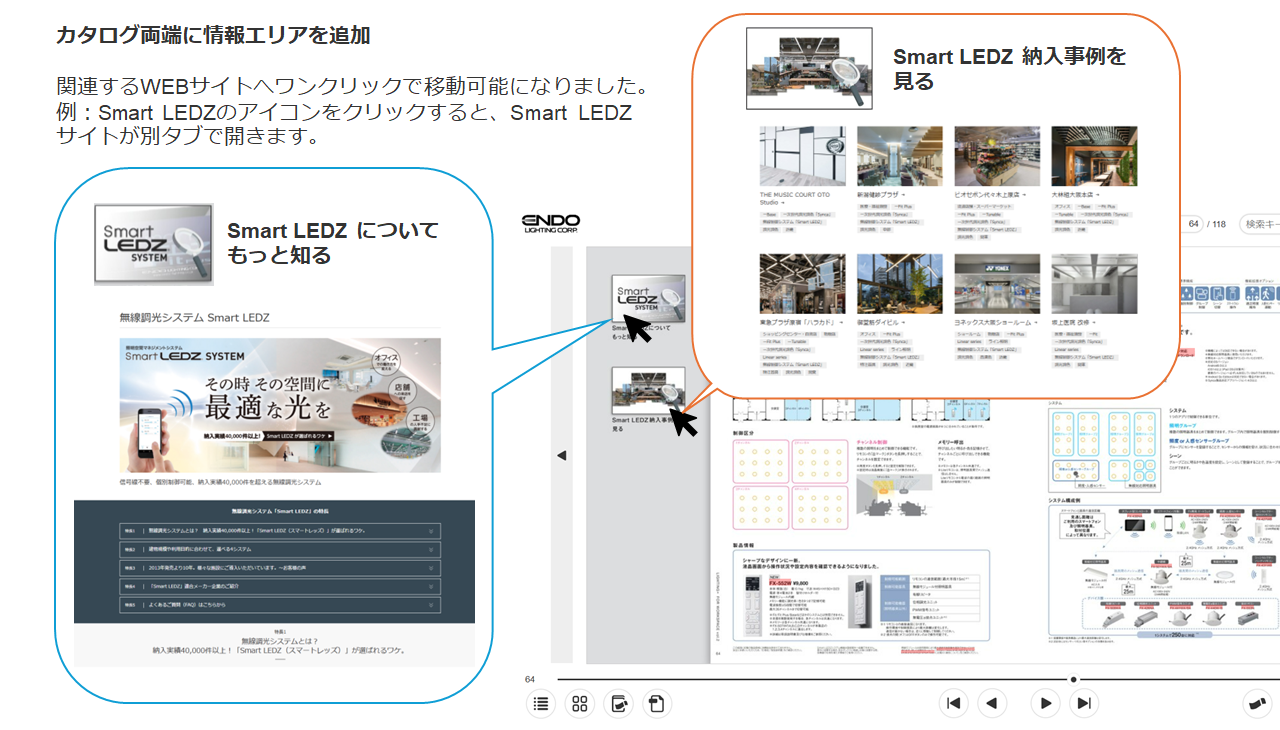
Task: Click the case studies photo icon in sidebar
Action: (648, 391)
